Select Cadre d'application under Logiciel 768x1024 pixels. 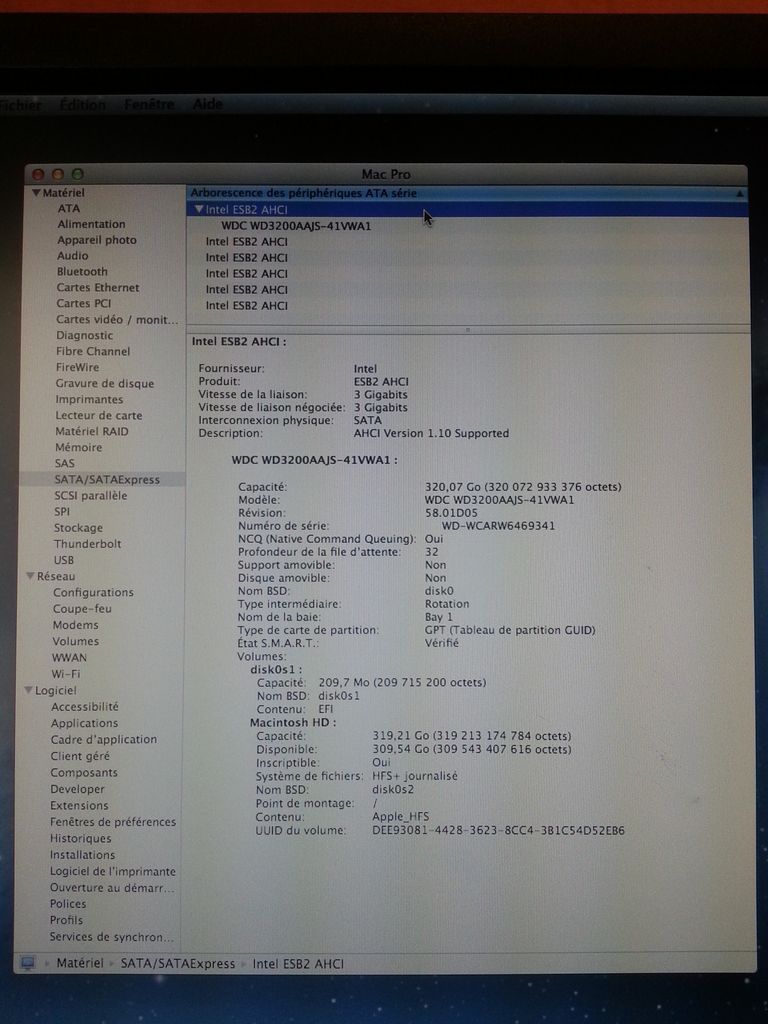pos(104,739)
